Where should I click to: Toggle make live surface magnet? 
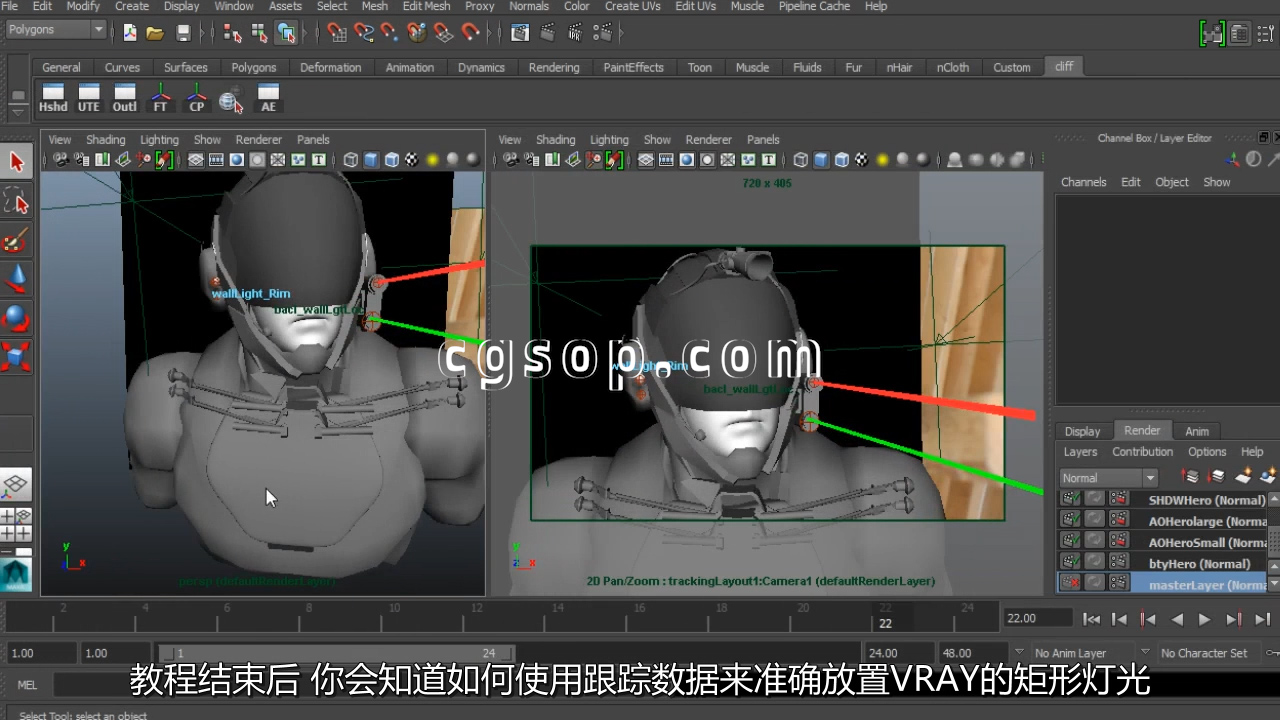pos(470,33)
